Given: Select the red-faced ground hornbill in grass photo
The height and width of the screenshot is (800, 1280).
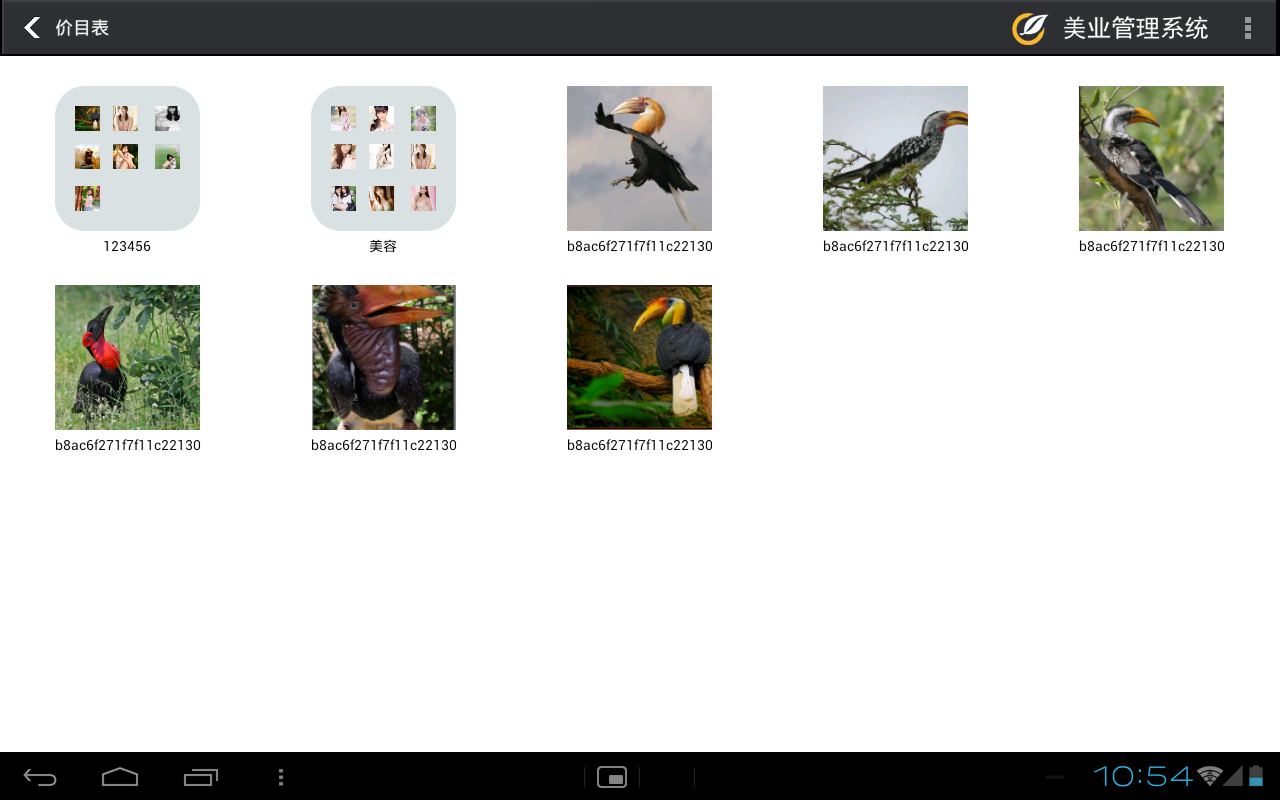Looking at the screenshot, I should tap(127, 357).
